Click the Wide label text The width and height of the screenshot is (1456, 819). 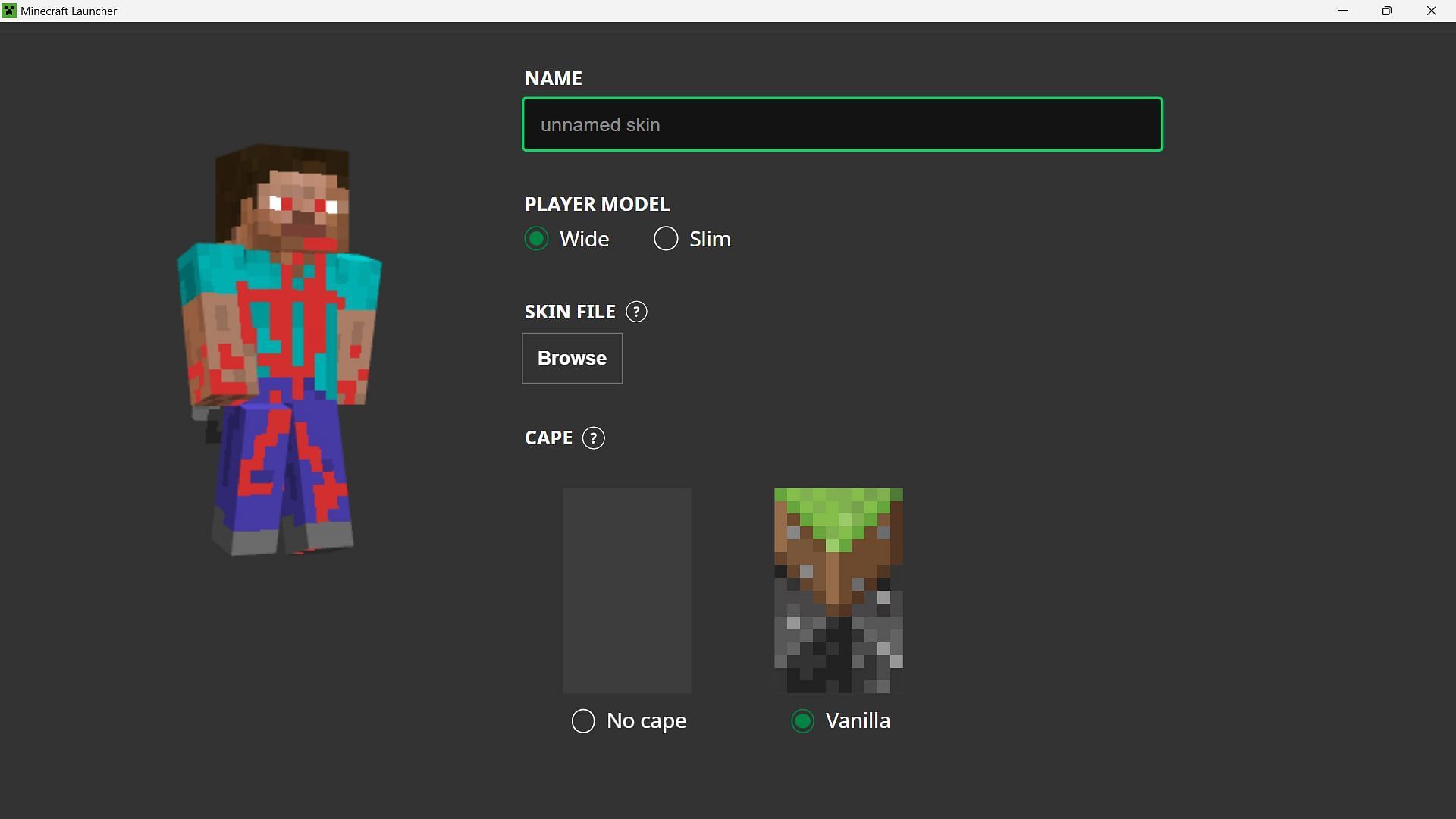click(584, 239)
